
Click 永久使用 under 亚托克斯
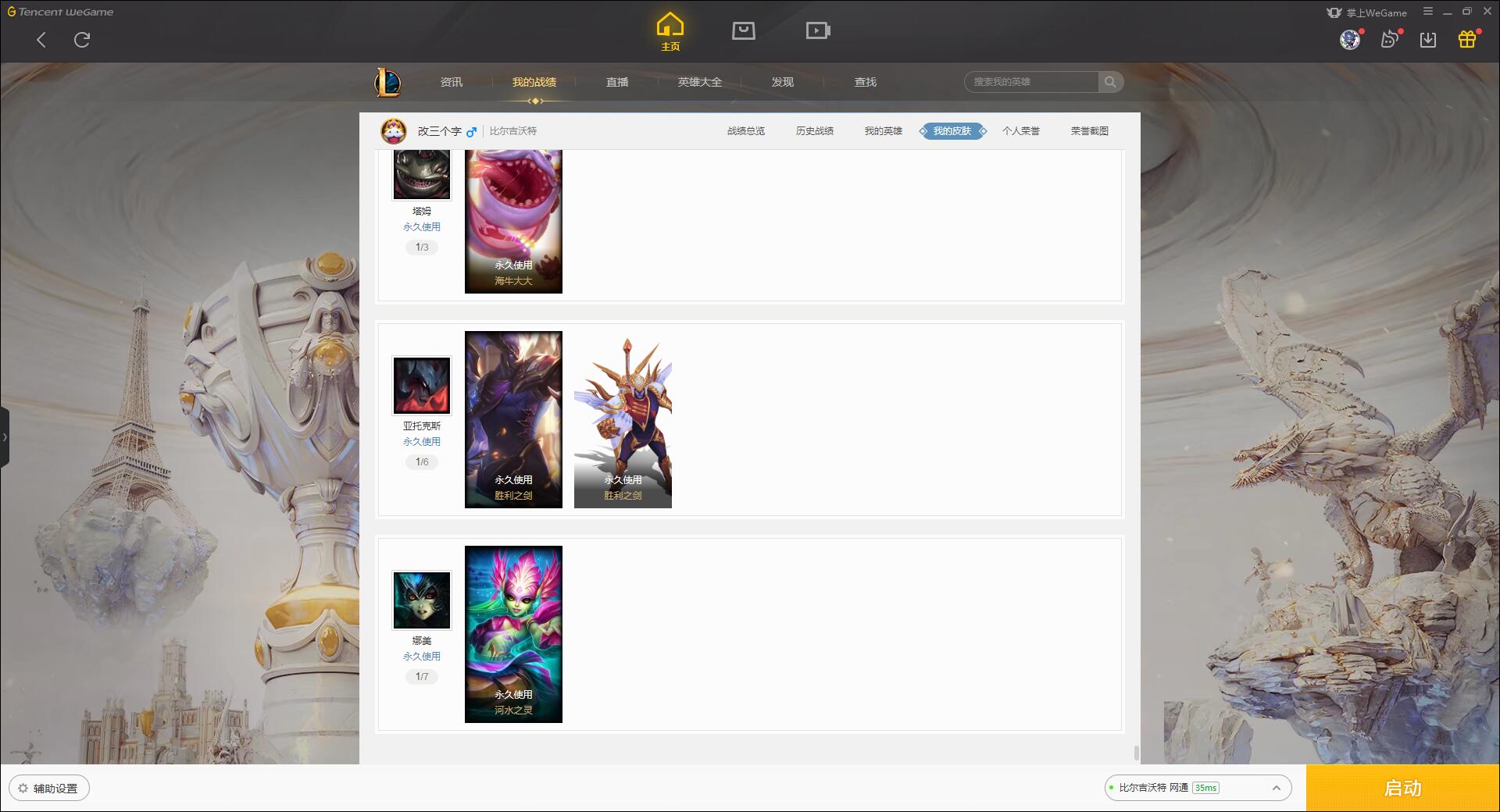click(x=422, y=442)
